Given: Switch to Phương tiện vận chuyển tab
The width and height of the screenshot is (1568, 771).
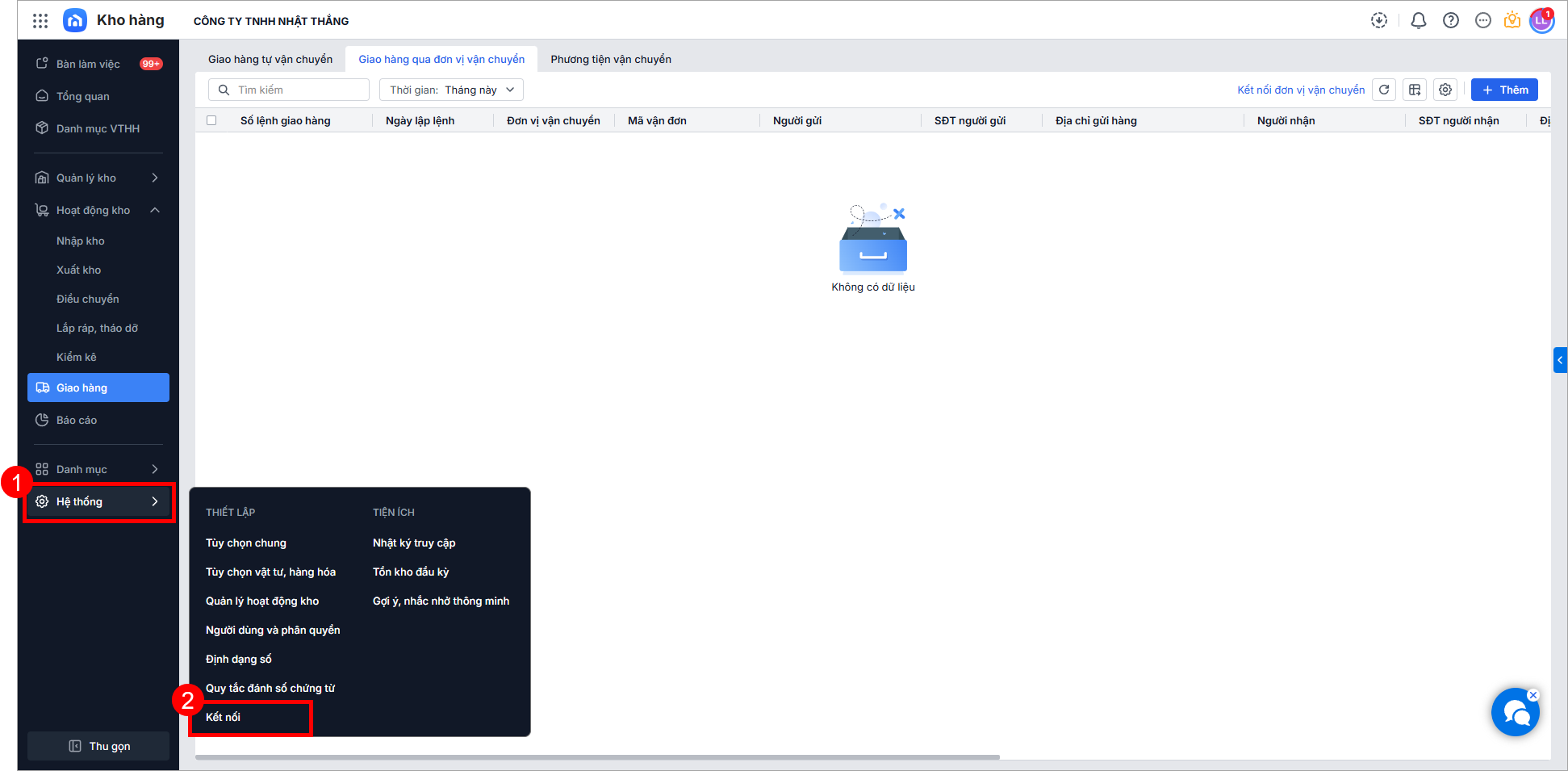Looking at the screenshot, I should (611, 59).
